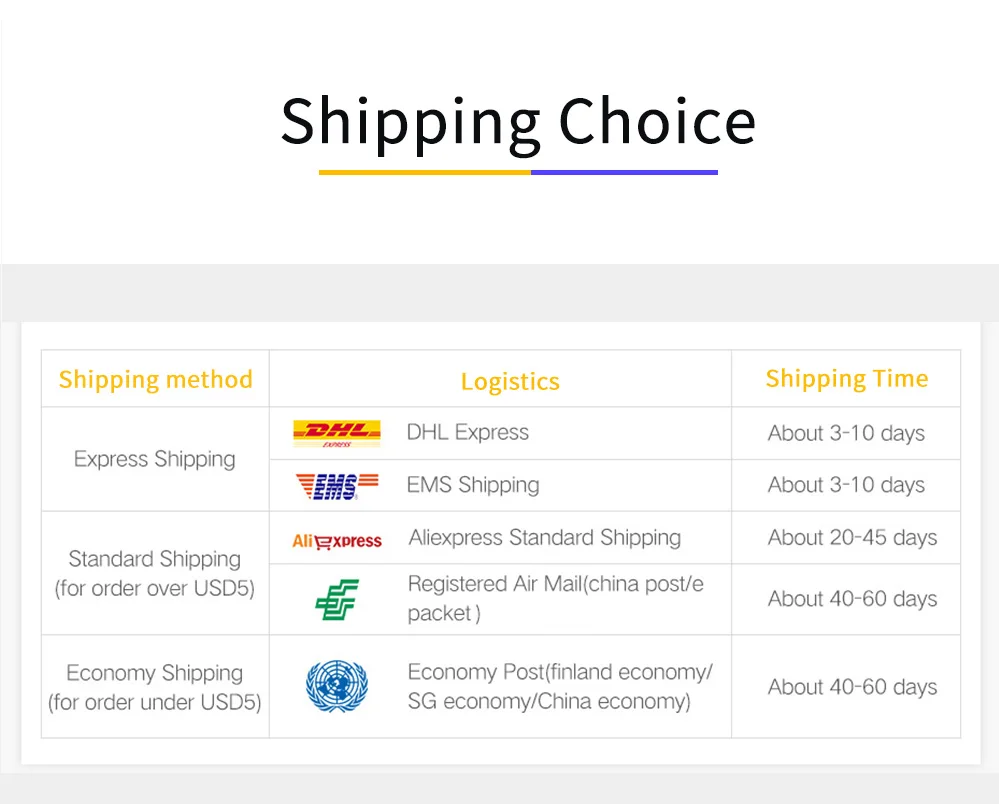The image size is (999, 804).
Task: Click the Economy Shipping order under USD5 cell
Action: pyautogui.click(x=155, y=687)
